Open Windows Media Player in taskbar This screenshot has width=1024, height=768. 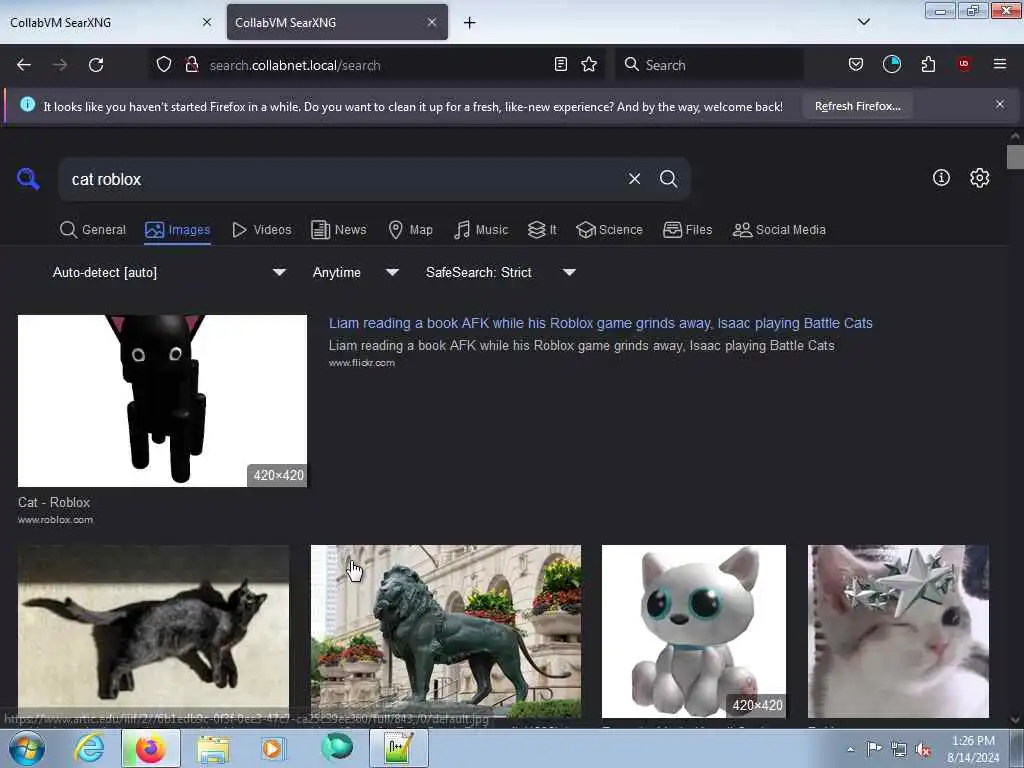pyautogui.click(x=273, y=748)
